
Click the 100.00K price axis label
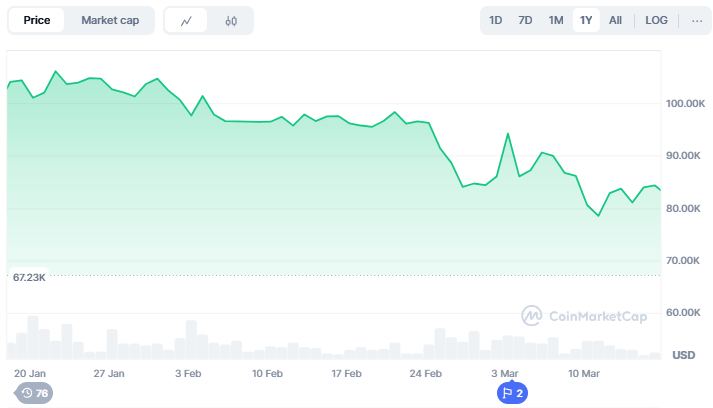point(685,104)
